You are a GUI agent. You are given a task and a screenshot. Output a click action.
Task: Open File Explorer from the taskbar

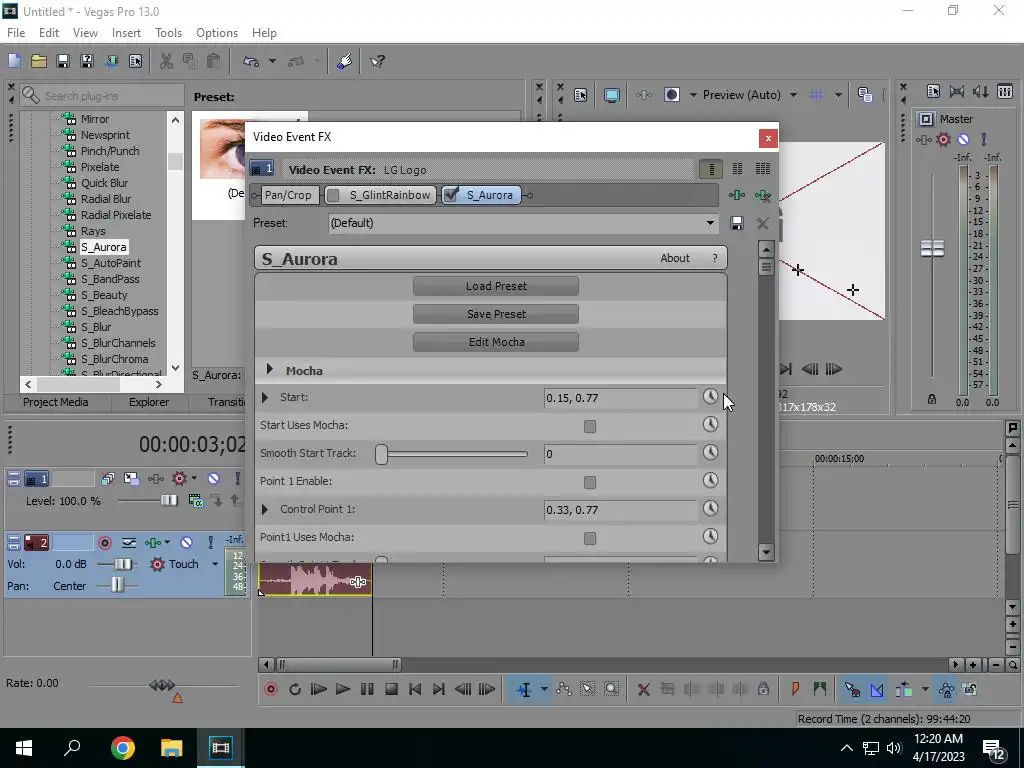172,748
